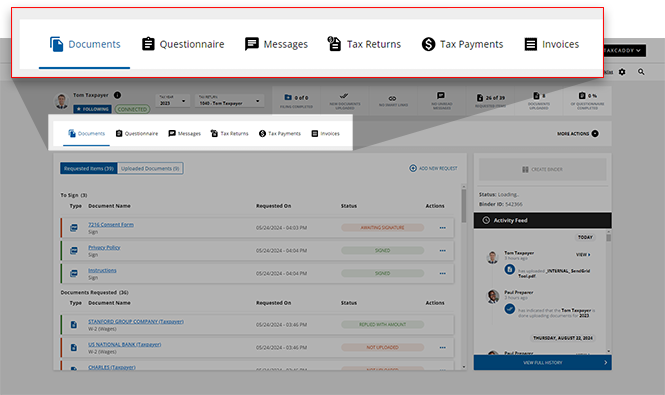Click checkmark icon in Paul Preparer activity
665x395 pixels.
pos(510,309)
